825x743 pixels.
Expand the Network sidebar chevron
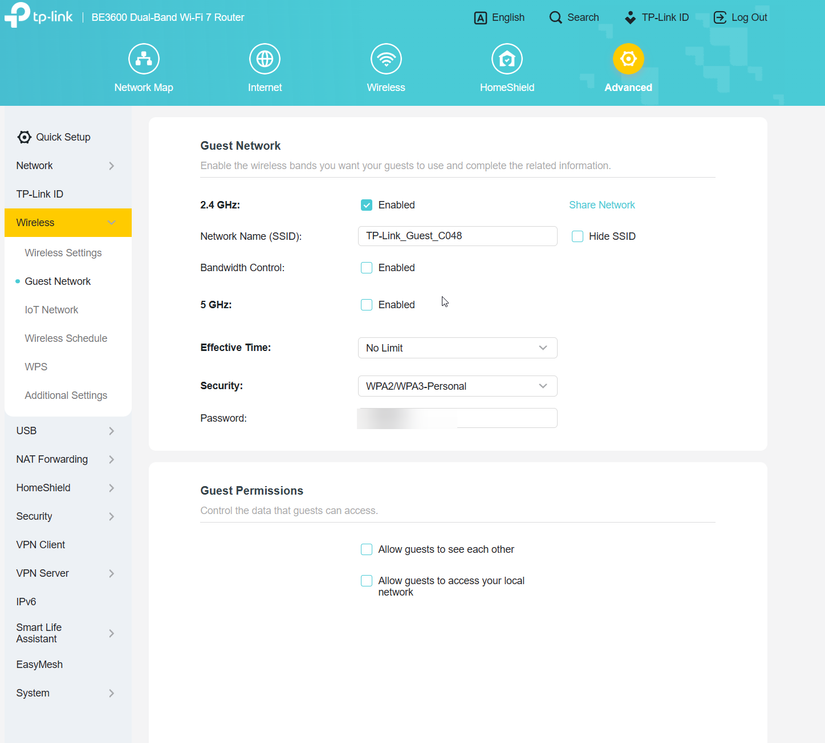pyautogui.click(x=112, y=166)
